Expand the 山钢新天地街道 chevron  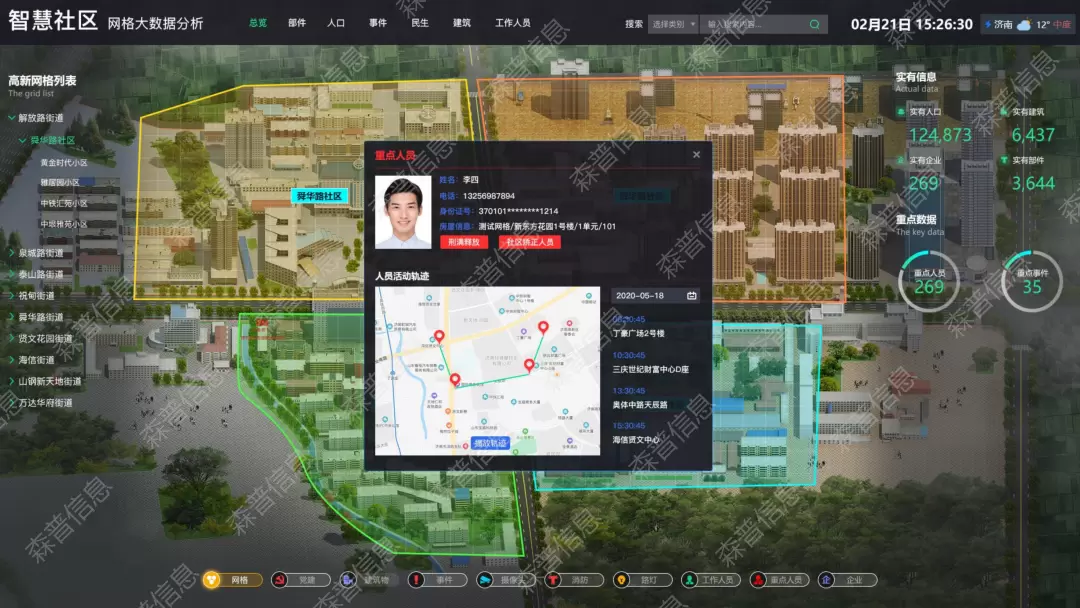(12, 381)
